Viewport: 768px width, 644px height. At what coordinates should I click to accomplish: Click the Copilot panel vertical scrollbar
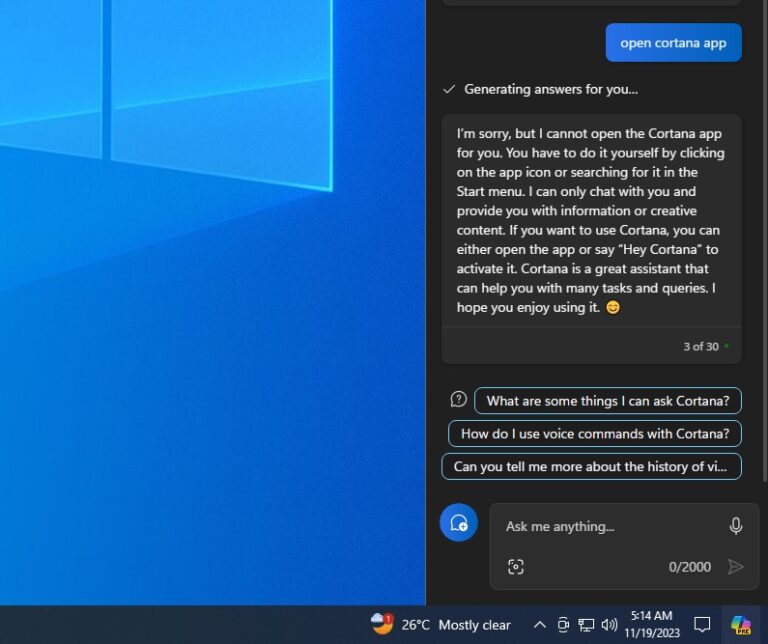tap(765, 240)
